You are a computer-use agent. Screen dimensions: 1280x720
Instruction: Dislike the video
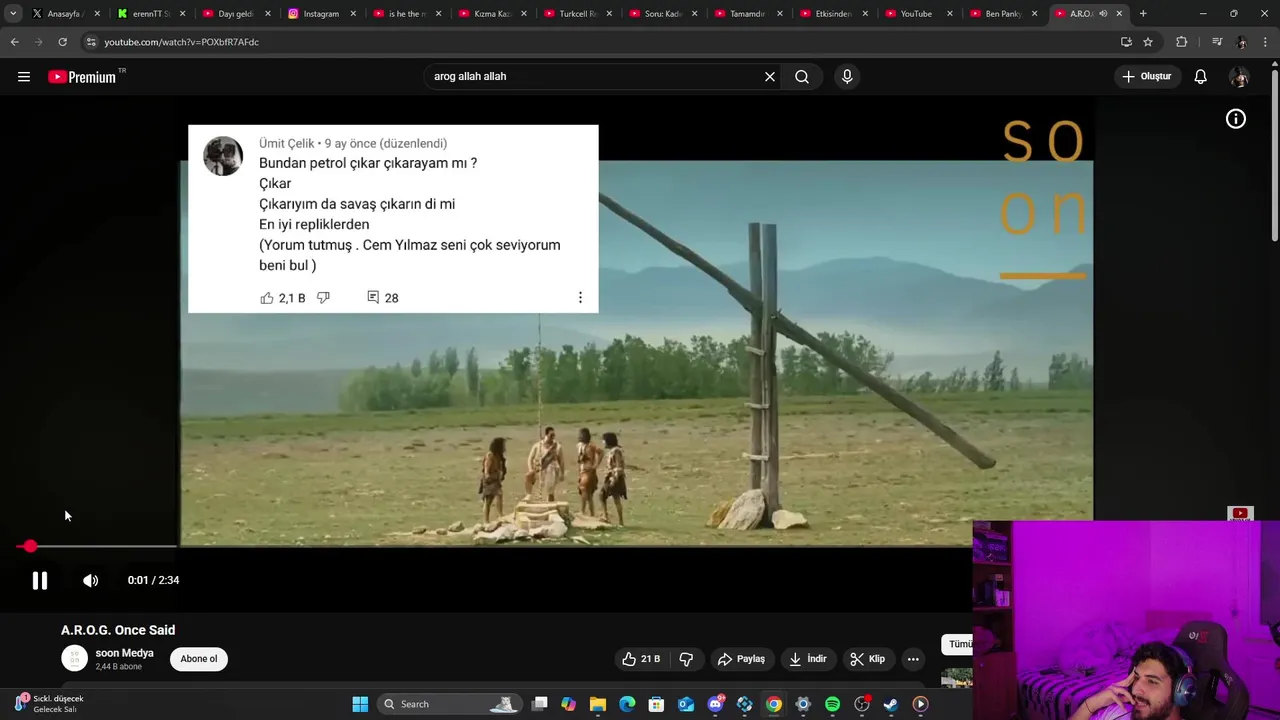(x=686, y=659)
